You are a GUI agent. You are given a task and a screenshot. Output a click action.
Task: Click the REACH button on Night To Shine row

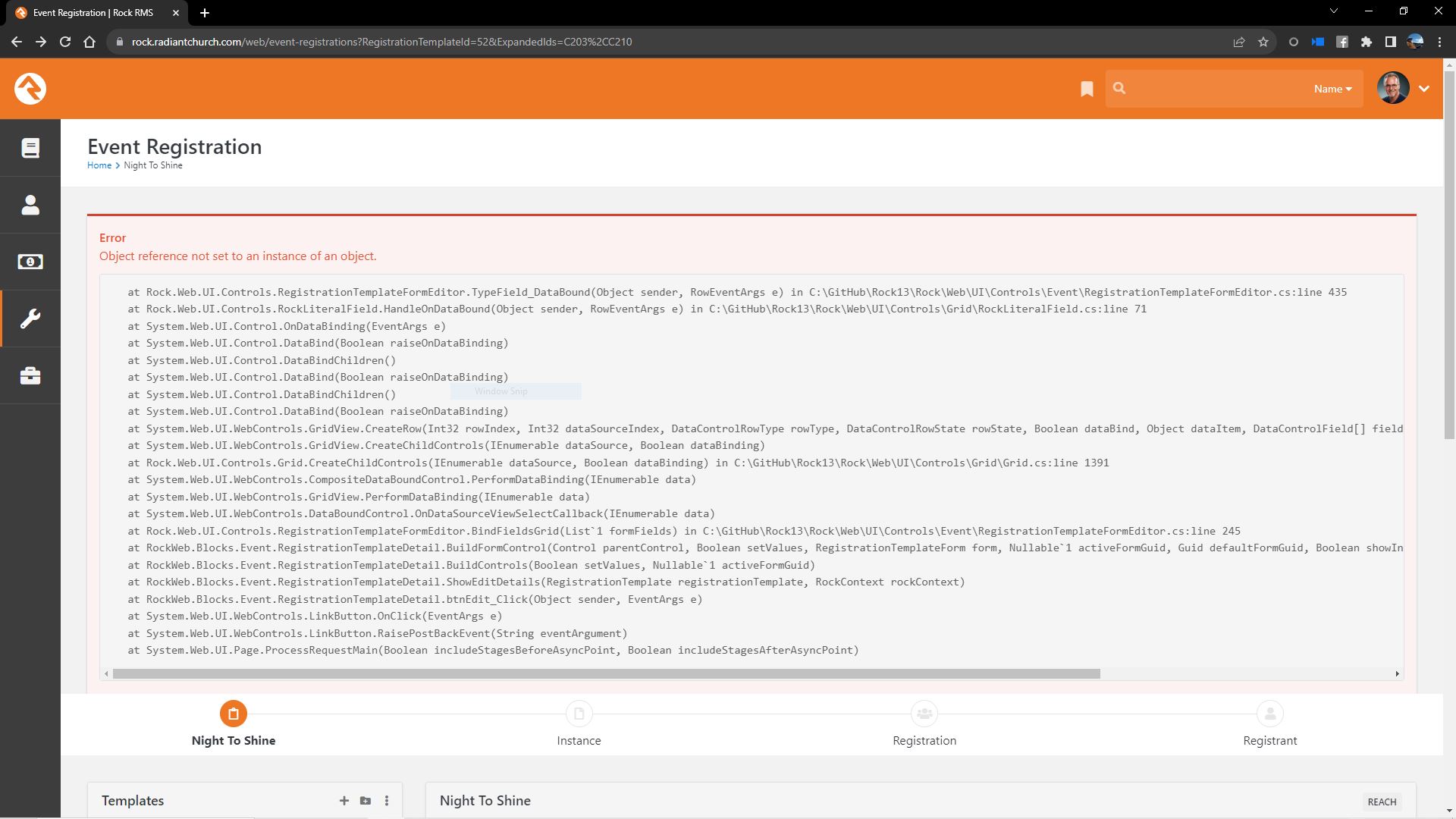(x=1382, y=801)
